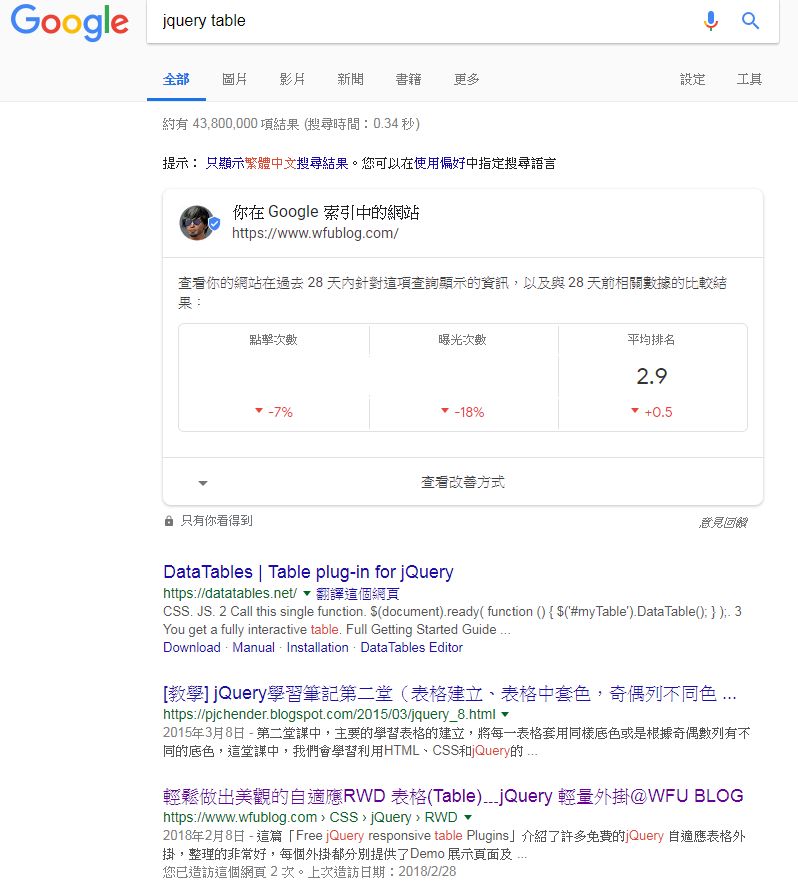Click the -18% change indicator
This screenshot has width=798, height=883.
462,412
